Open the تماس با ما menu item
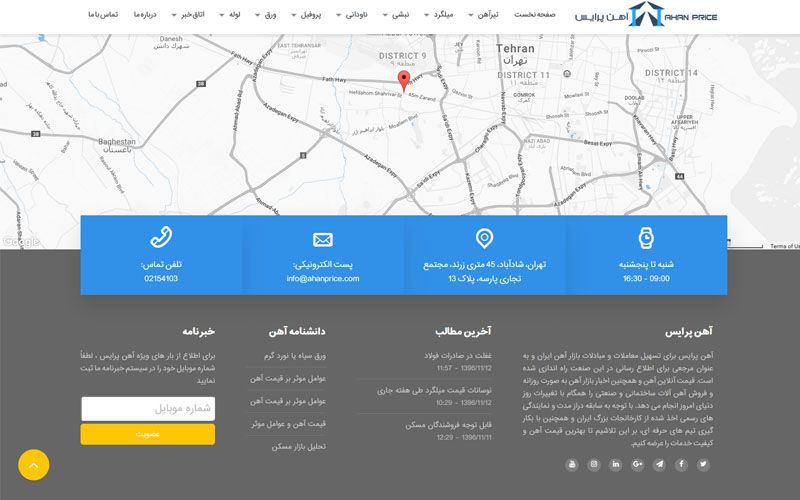Viewport: 800px width, 500px height. click(103, 15)
